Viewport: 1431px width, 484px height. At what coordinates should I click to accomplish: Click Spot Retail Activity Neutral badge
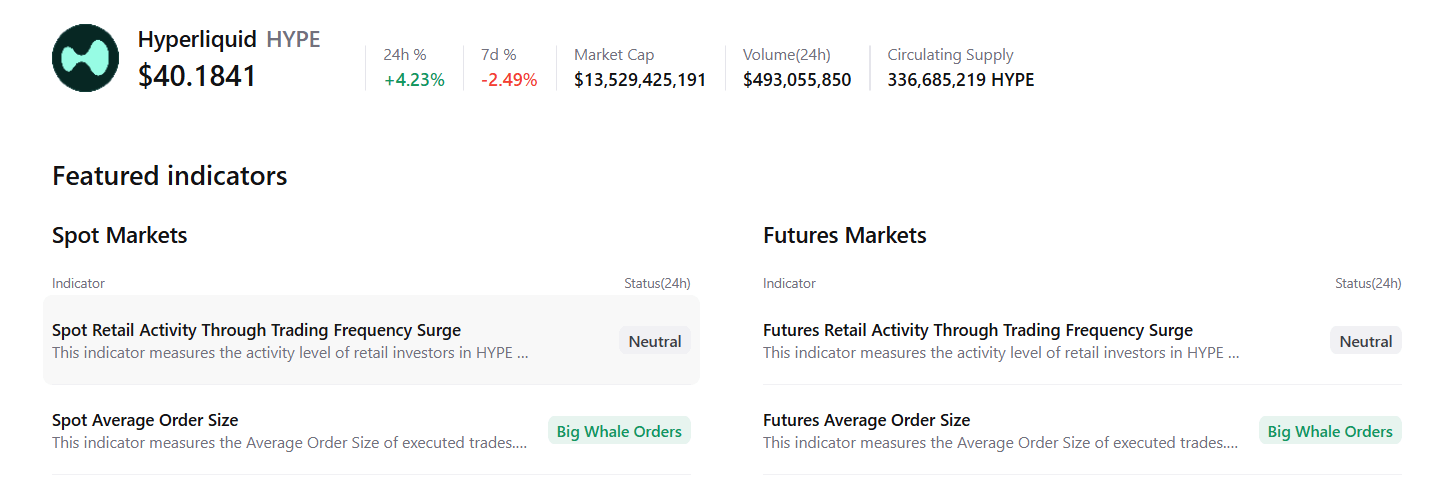pos(654,341)
